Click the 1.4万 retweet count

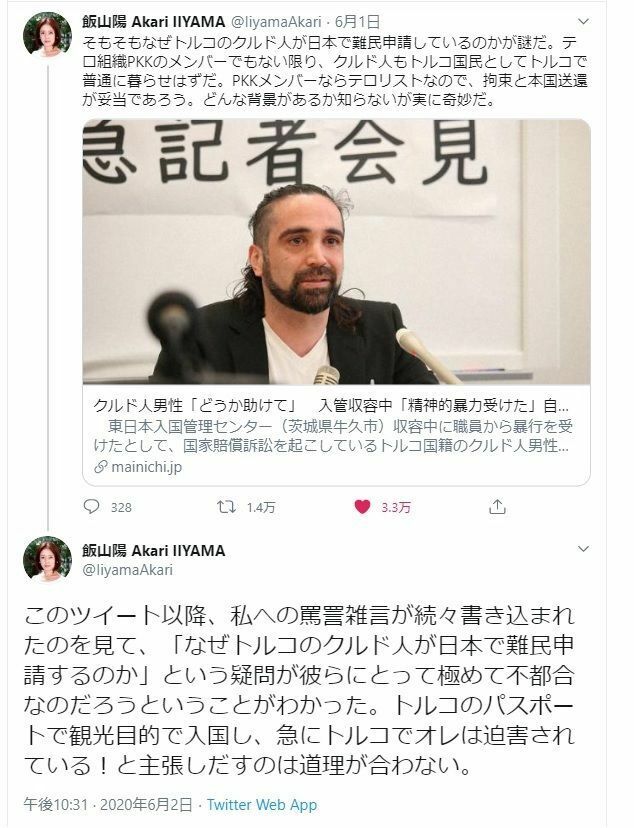[261, 507]
